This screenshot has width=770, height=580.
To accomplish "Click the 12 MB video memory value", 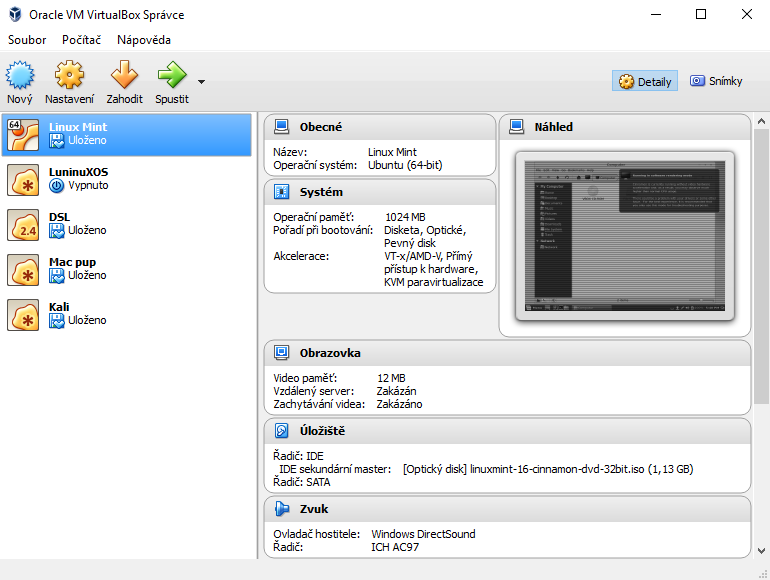I will 391,378.
